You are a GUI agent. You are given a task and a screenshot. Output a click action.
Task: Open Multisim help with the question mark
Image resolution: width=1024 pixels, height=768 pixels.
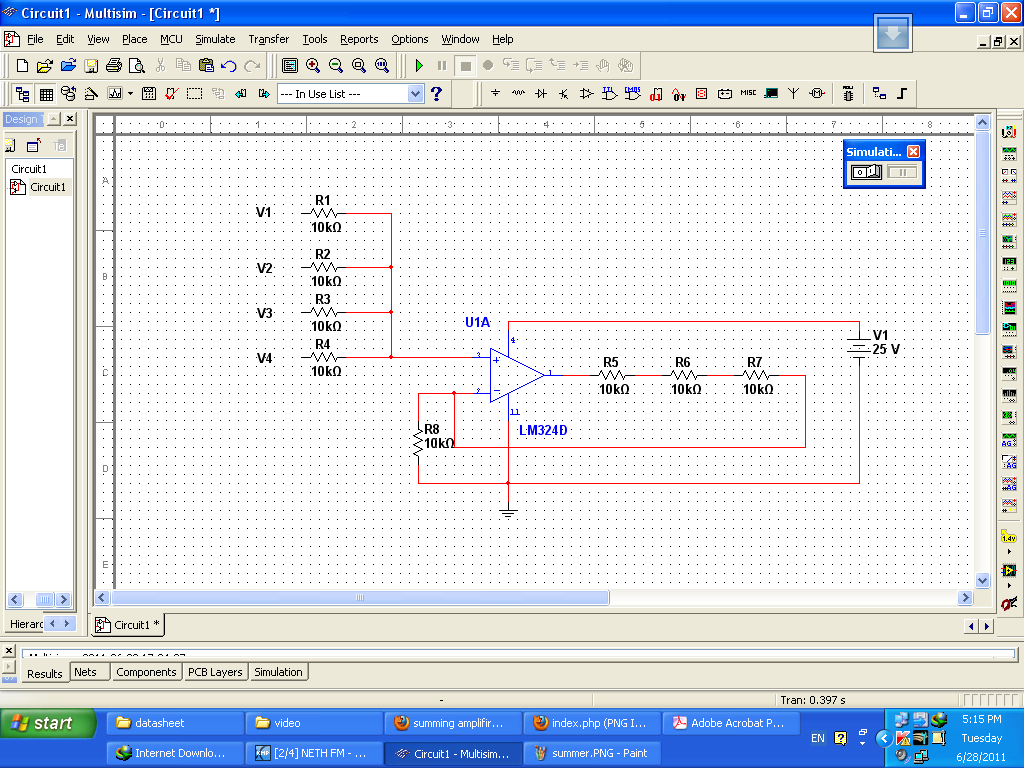[436, 93]
